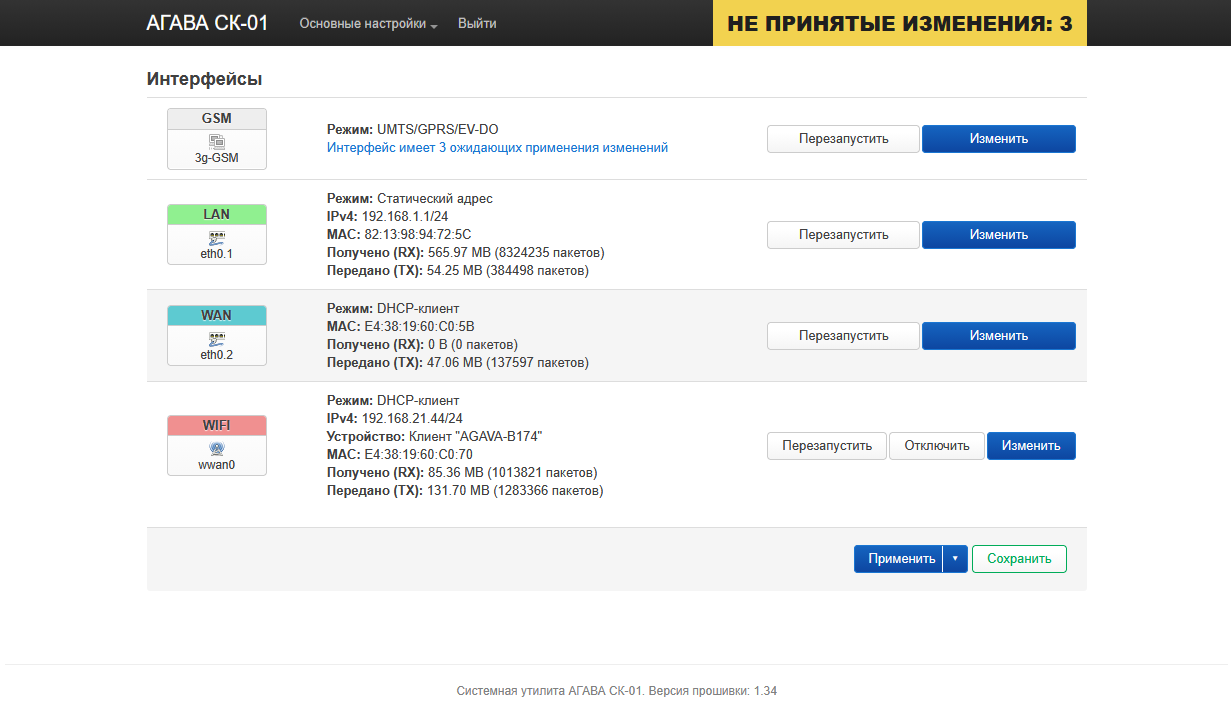Open the unapplied changes banner
This screenshot has height=715, width=1231.
coord(899,23)
